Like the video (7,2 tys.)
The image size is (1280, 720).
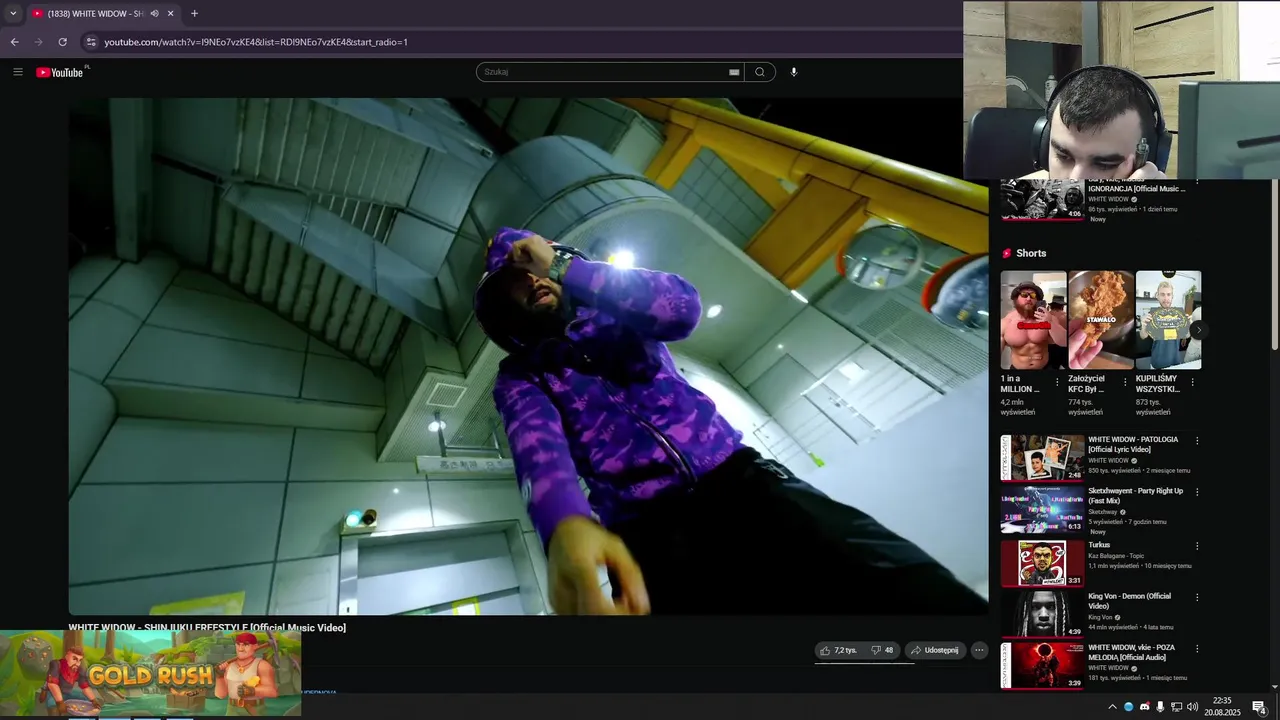pos(838,650)
